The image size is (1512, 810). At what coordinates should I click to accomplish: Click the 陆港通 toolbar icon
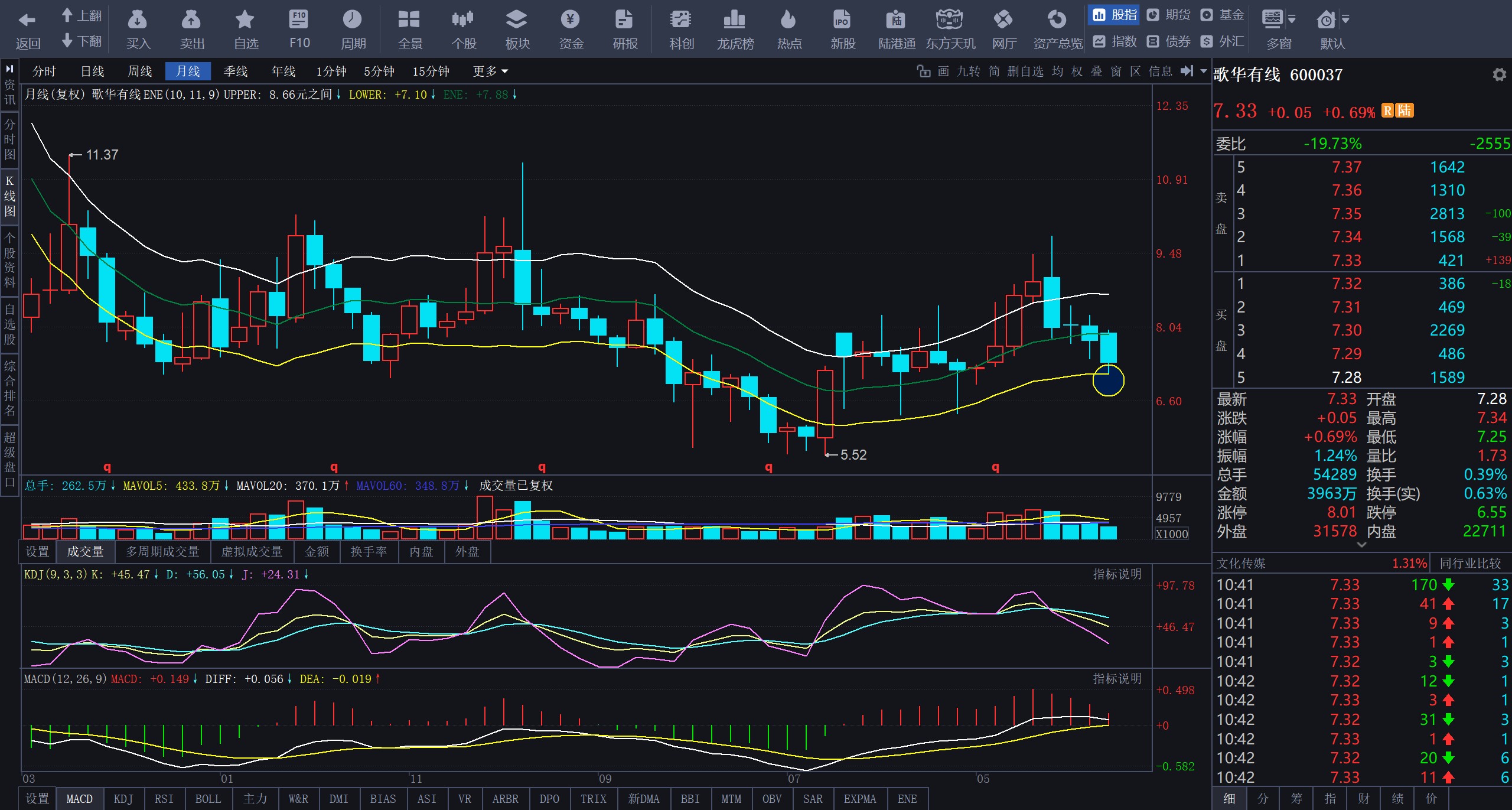896,20
